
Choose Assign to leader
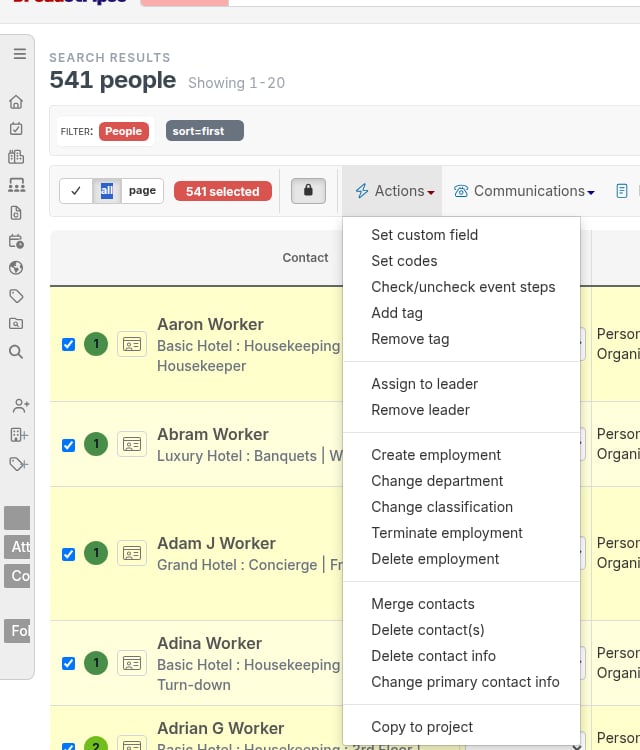pyautogui.click(x=424, y=384)
